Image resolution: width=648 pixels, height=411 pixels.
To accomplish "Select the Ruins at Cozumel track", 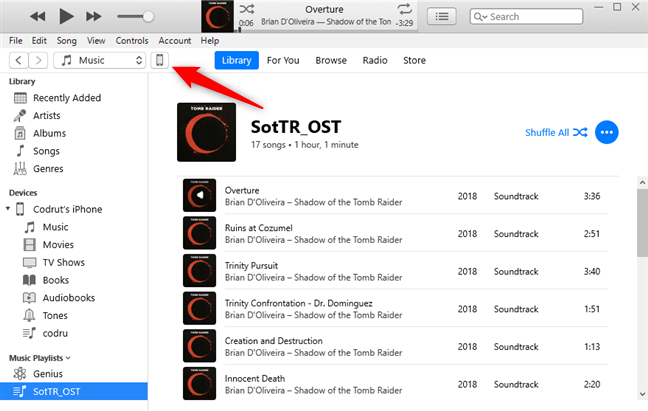I will coord(395,233).
